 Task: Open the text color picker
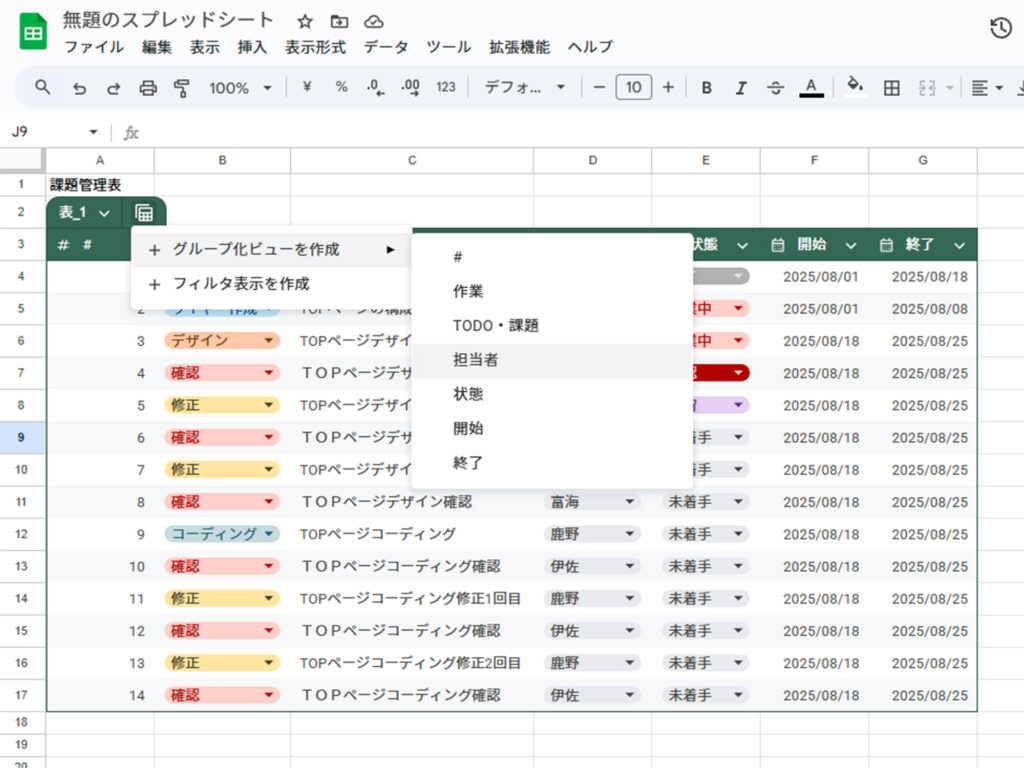click(811, 88)
